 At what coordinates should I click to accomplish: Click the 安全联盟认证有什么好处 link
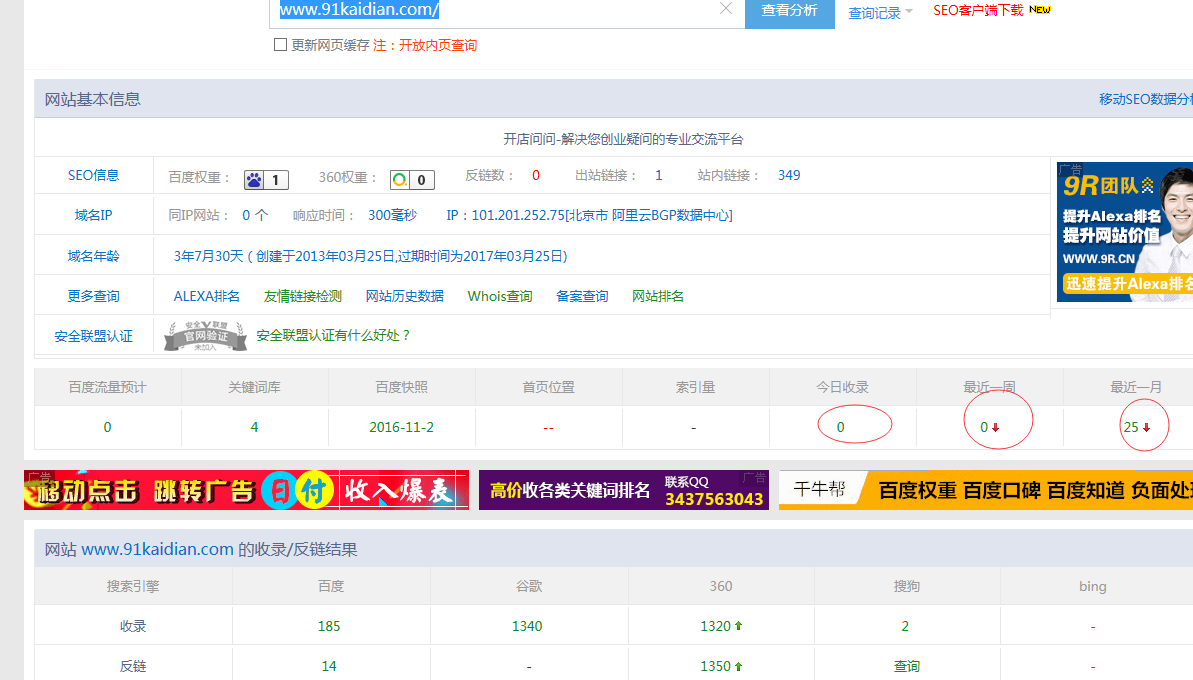coord(333,336)
